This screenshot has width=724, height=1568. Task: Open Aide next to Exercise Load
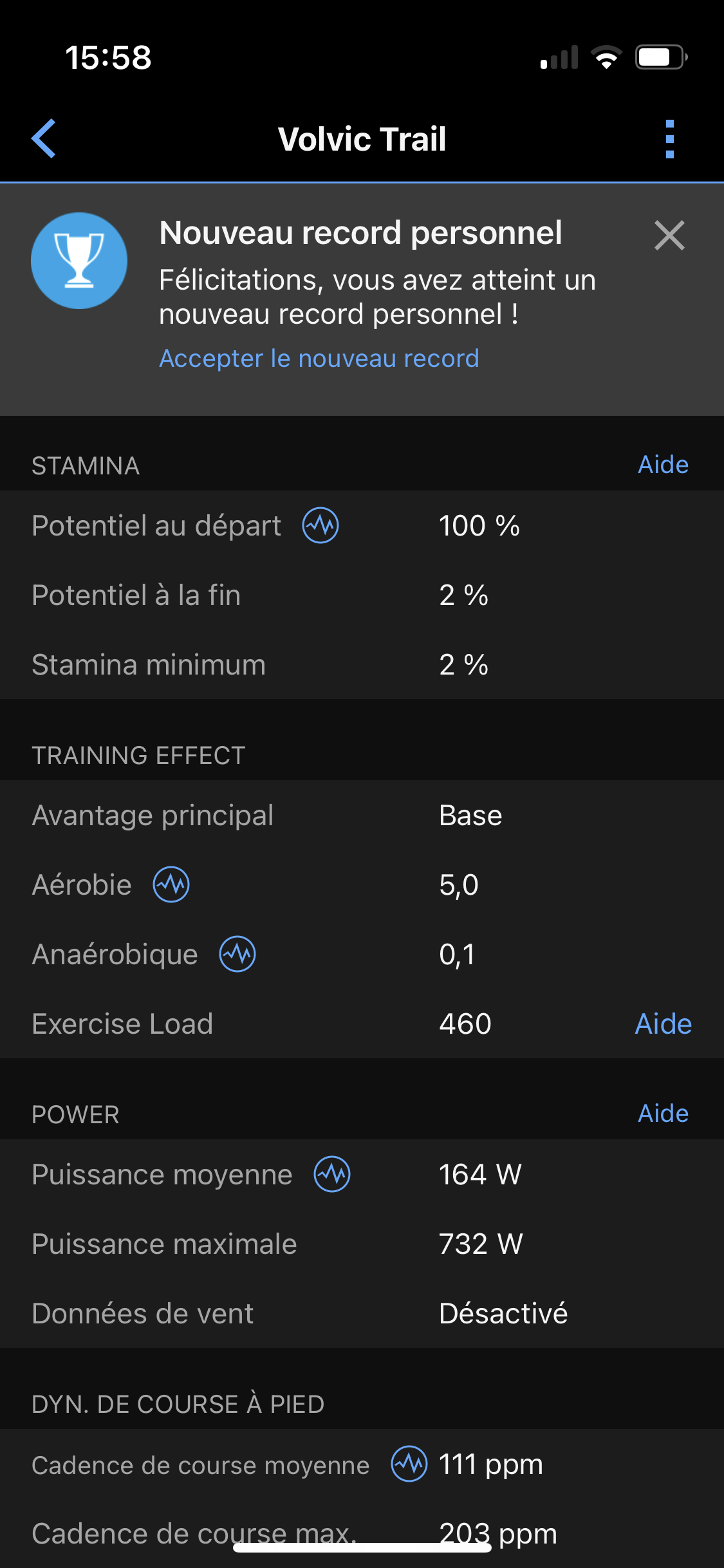pyautogui.click(x=663, y=1023)
